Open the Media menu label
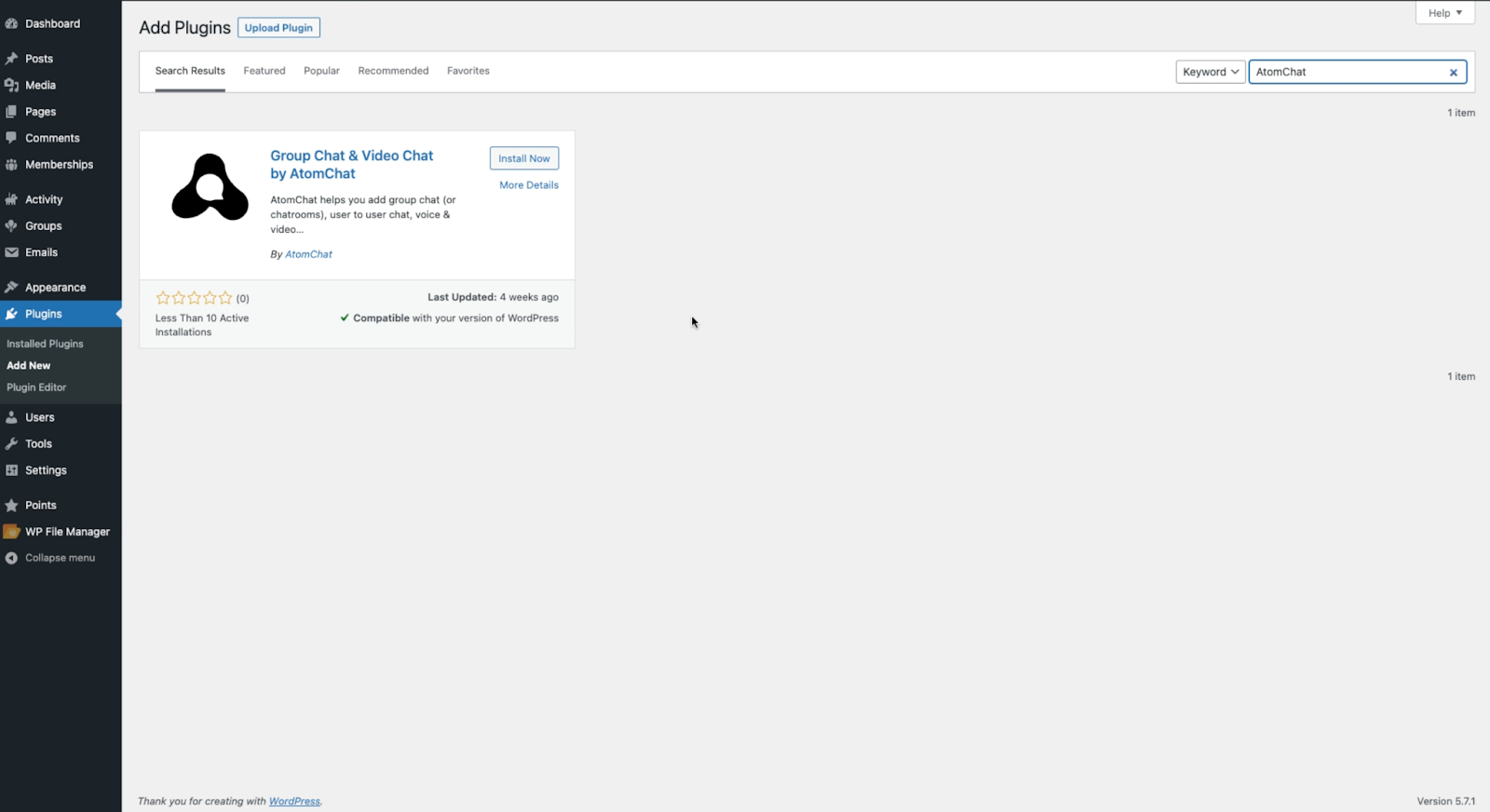The width and height of the screenshot is (1490, 812). [40, 85]
